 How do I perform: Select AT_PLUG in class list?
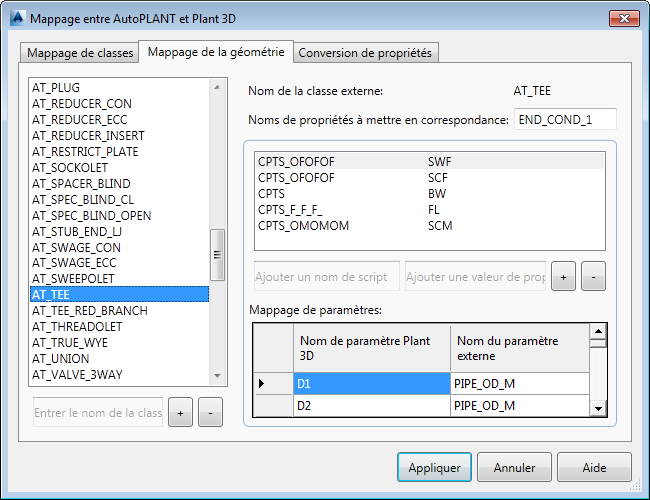119,88
